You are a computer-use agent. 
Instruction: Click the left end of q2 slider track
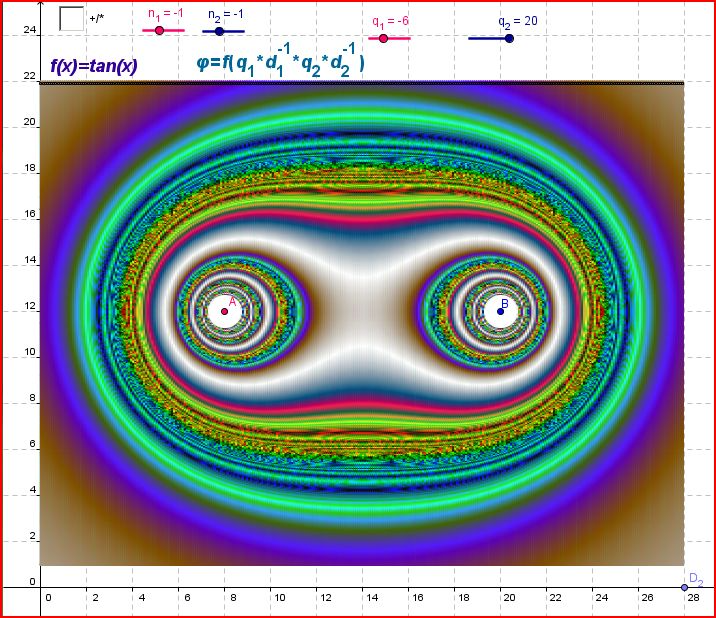[x=471, y=38]
